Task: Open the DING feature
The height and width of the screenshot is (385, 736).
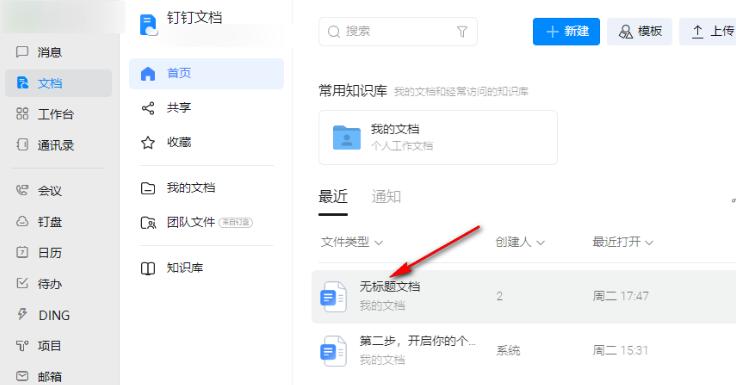Action: click(43, 315)
